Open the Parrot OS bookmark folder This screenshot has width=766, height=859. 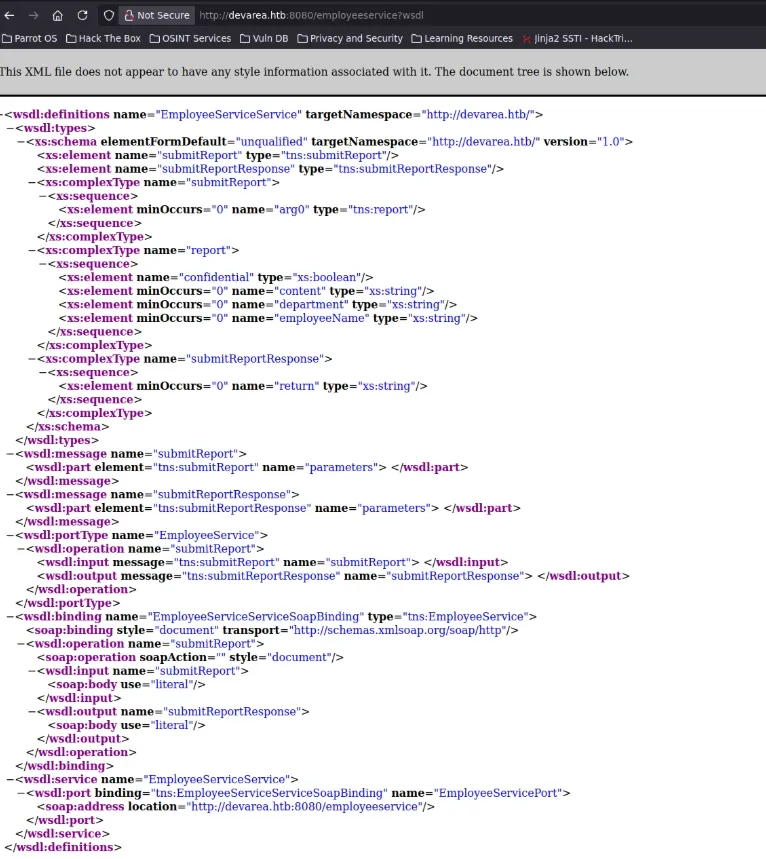click(30, 39)
